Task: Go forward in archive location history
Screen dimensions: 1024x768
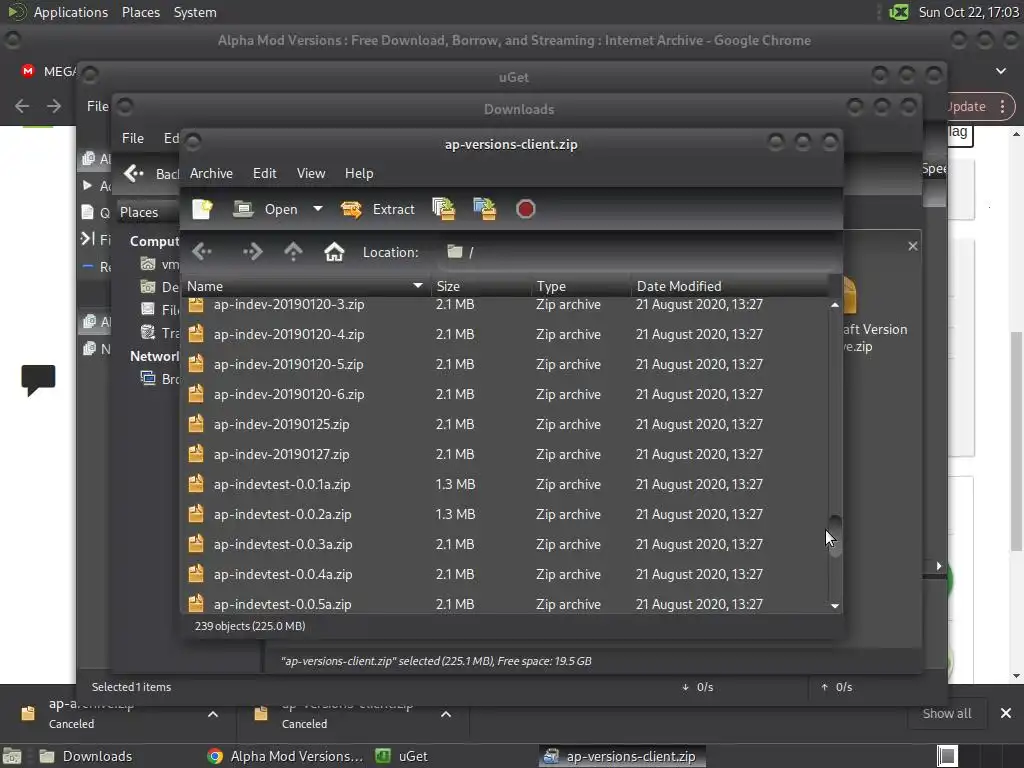Action: [x=252, y=251]
